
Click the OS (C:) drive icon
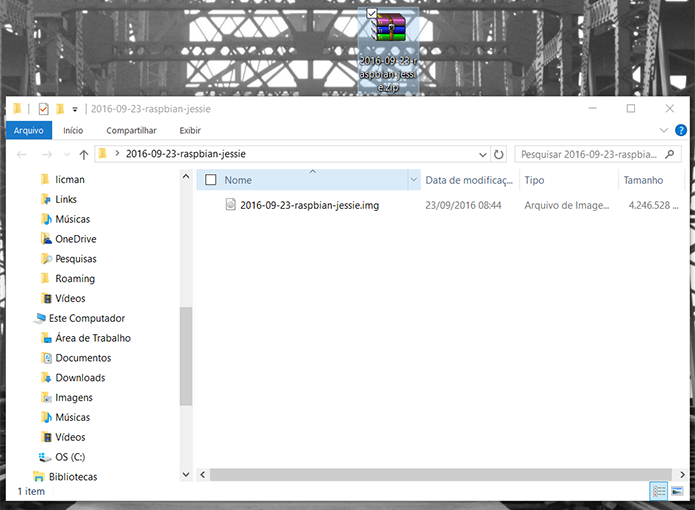45,457
